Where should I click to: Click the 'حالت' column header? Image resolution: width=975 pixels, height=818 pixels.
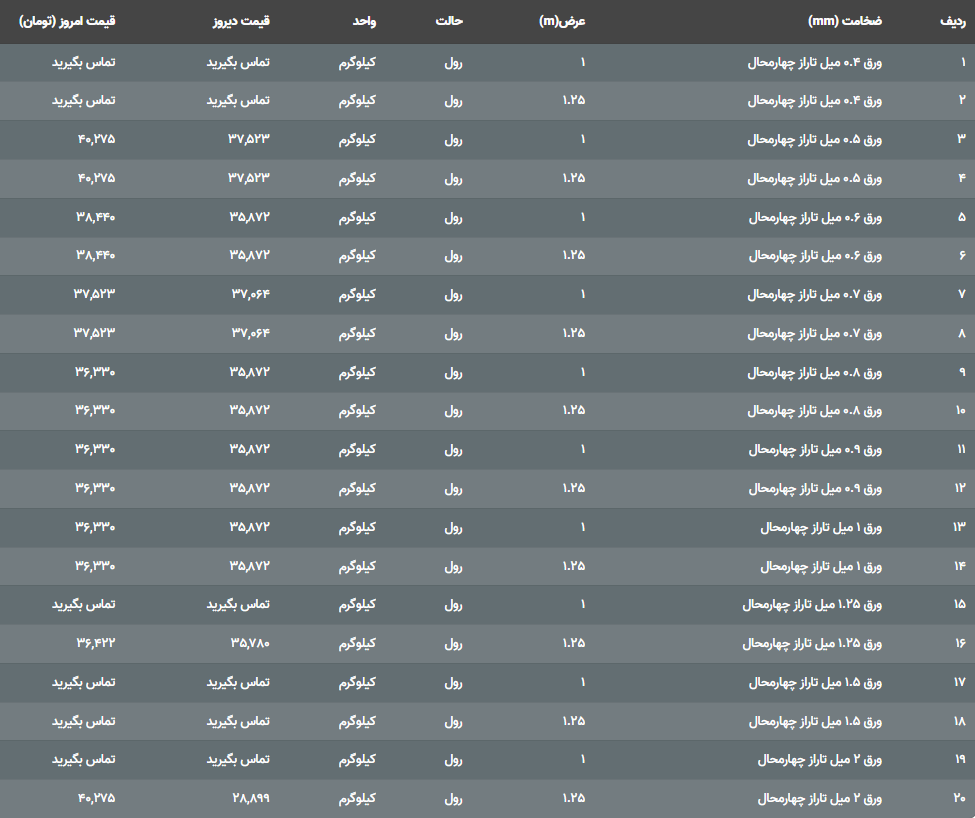(449, 21)
